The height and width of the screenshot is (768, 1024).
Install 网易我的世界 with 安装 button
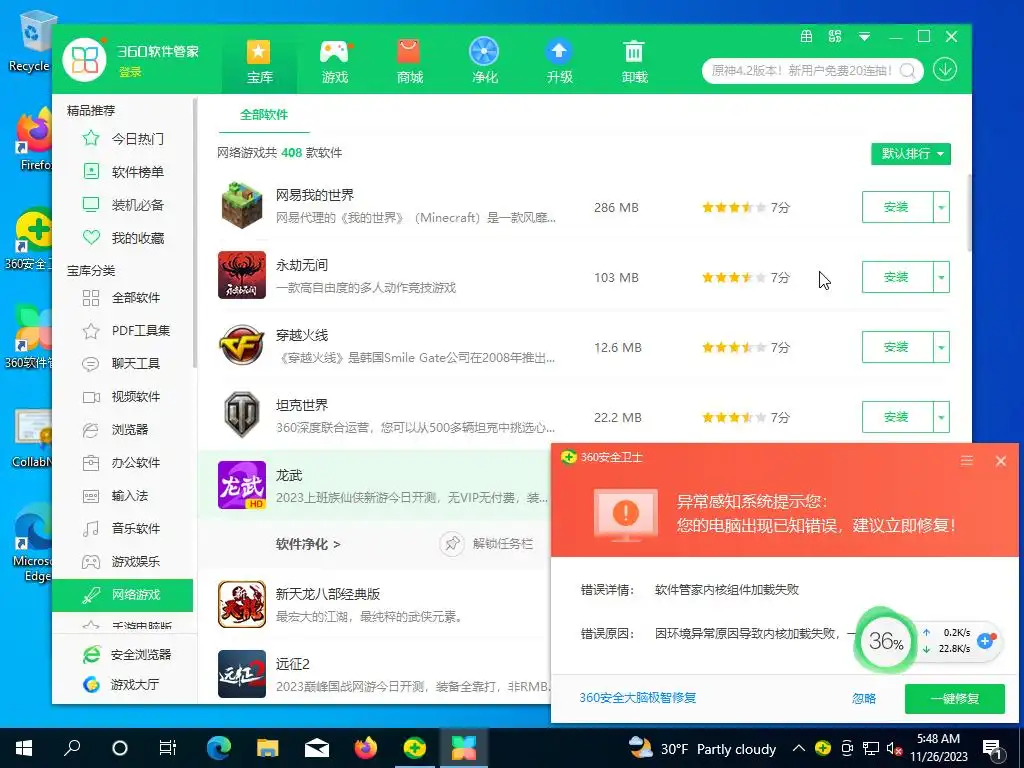(897, 207)
